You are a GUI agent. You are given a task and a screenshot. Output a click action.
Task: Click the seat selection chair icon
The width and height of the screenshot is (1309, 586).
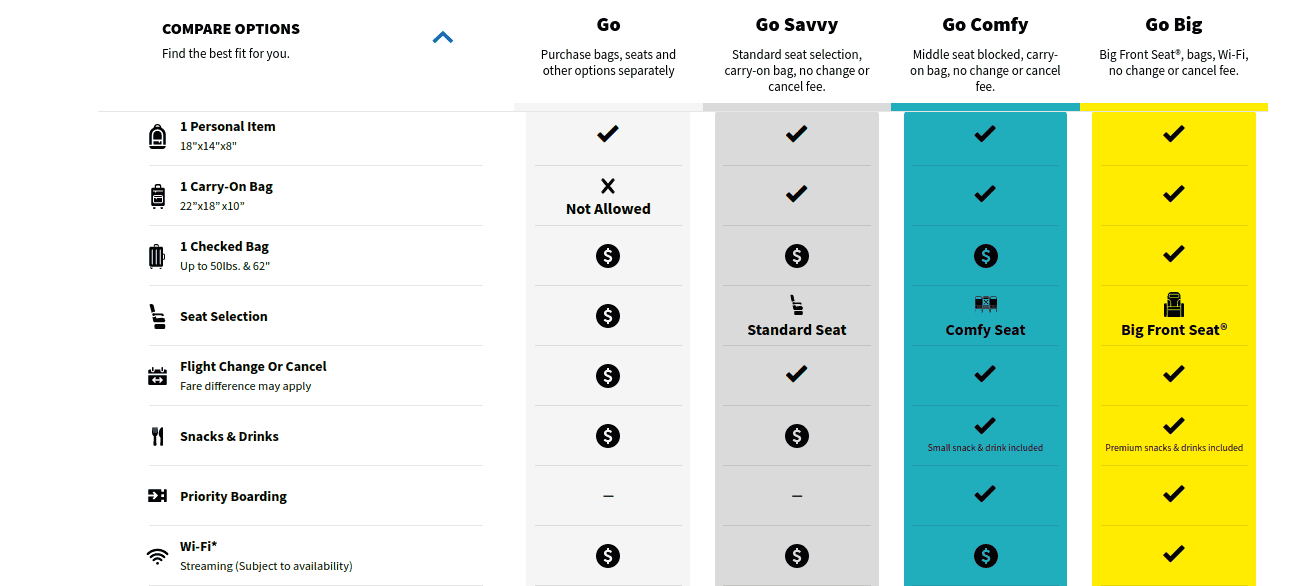point(157,314)
